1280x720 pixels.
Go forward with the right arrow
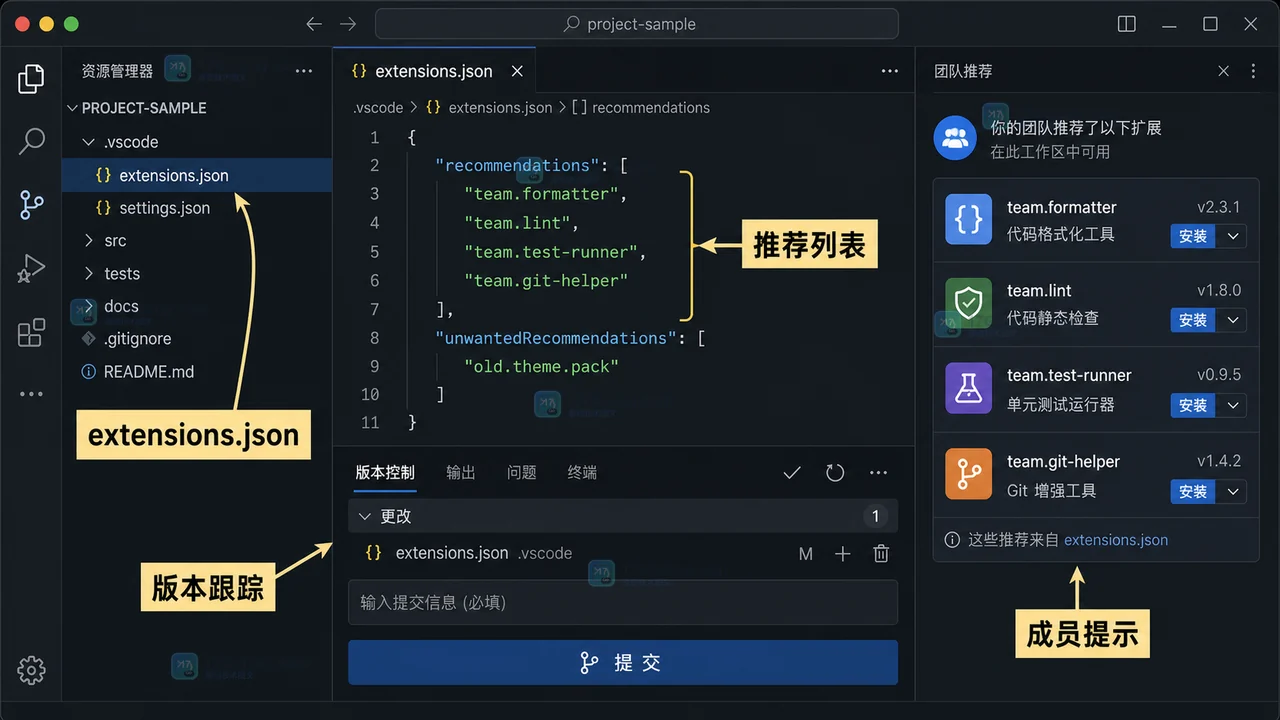(x=347, y=24)
